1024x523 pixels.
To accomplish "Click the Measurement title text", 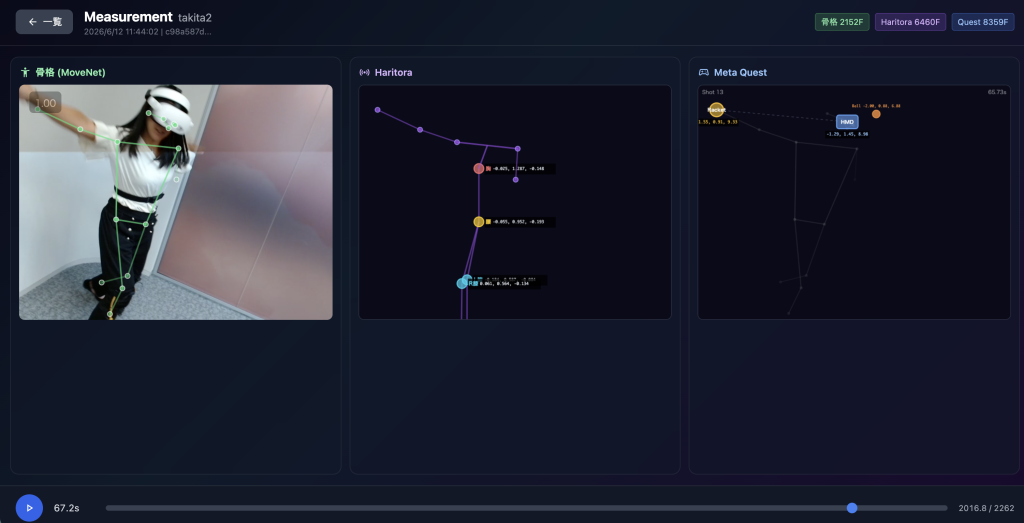I will coord(129,17).
